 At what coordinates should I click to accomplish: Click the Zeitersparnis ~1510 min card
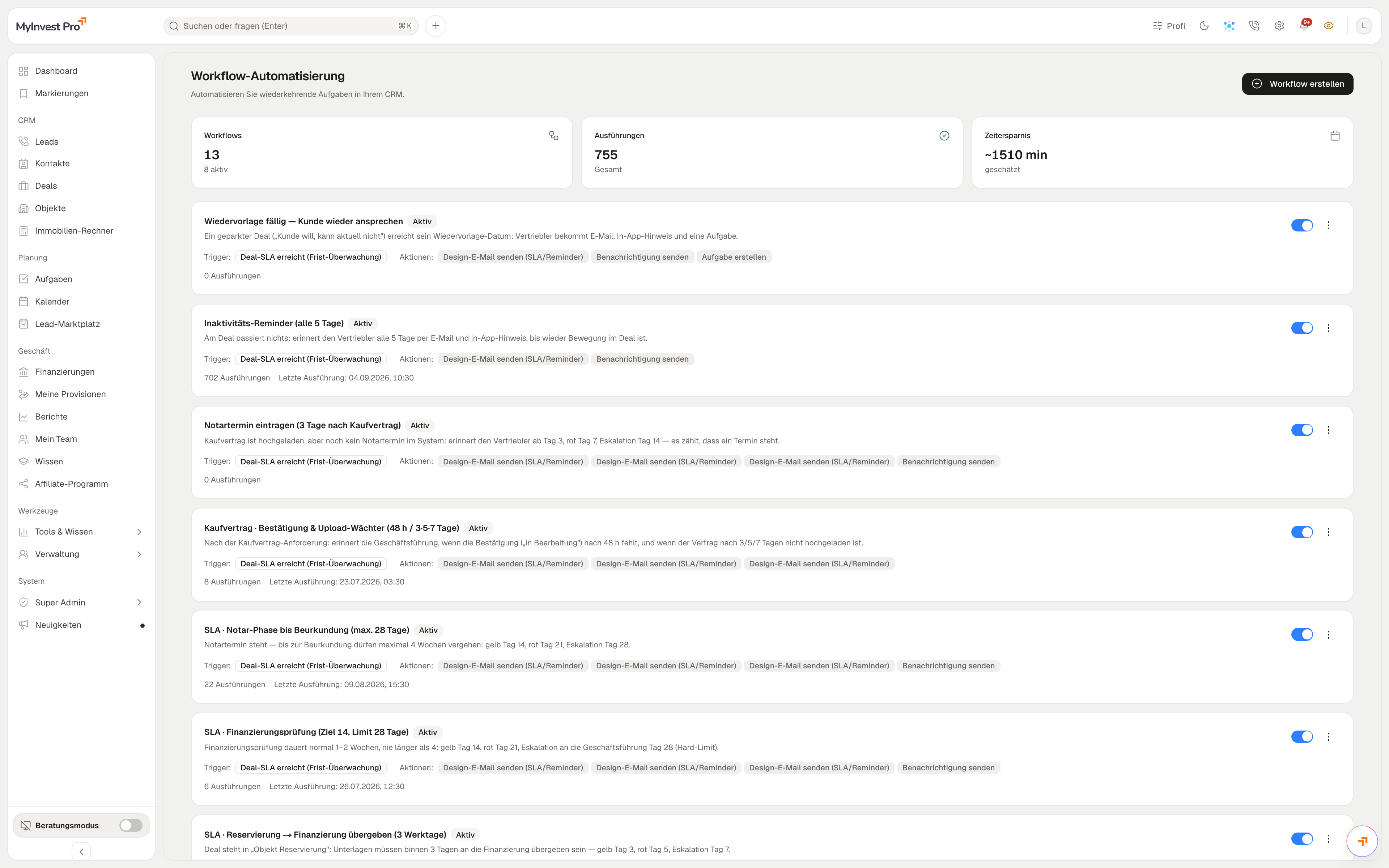click(1162, 153)
